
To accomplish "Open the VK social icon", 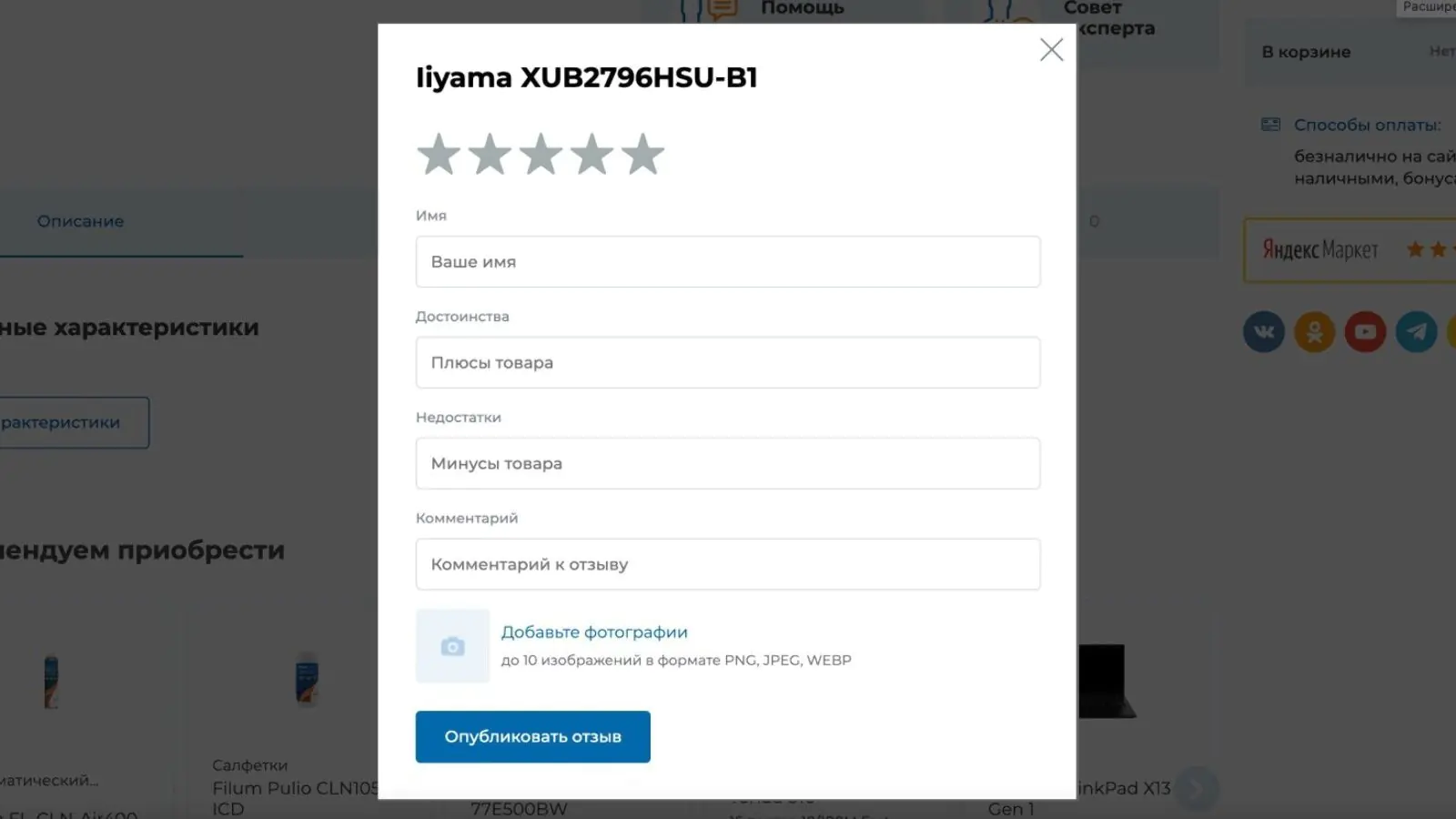I will click(x=1264, y=332).
